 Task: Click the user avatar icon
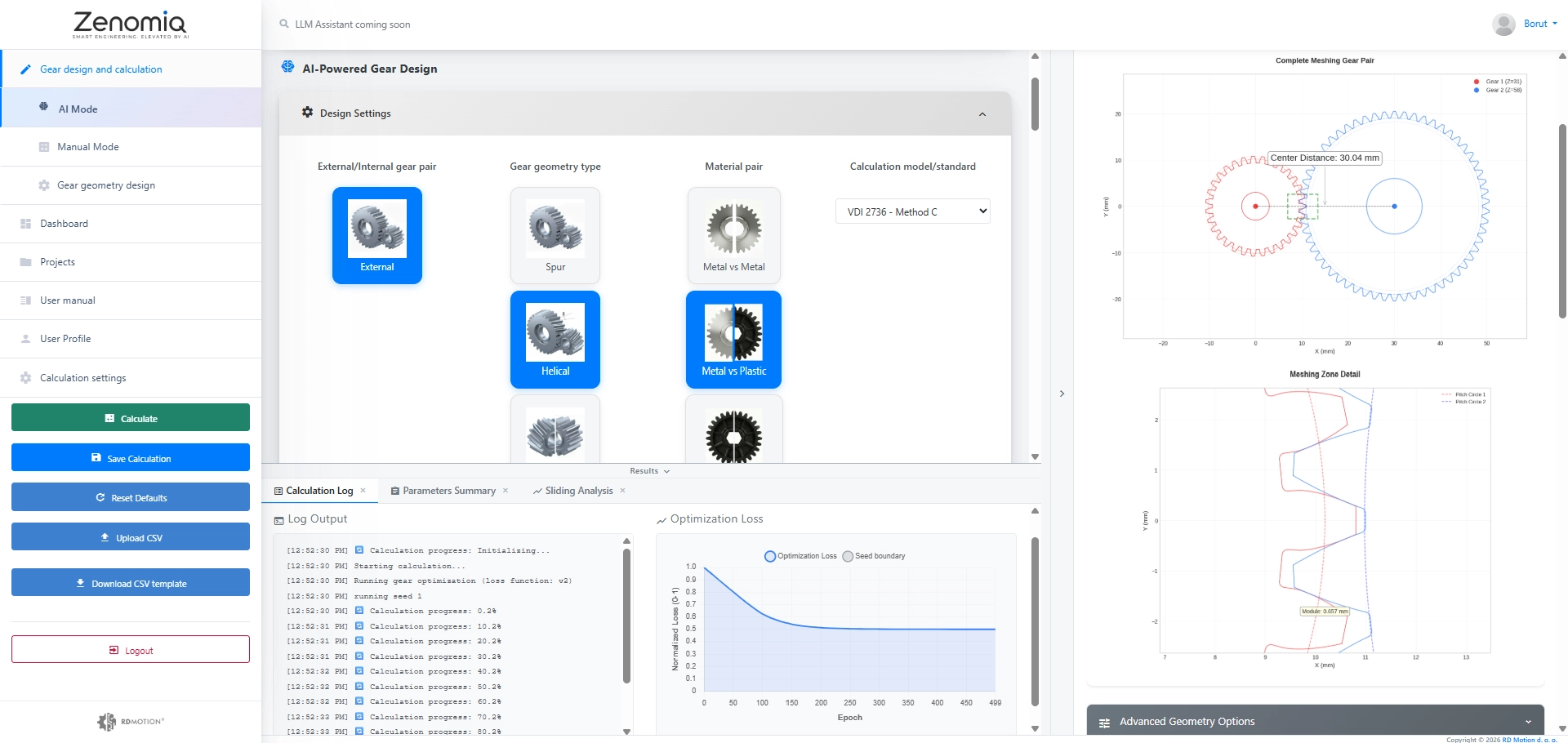tap(1503, 24)
